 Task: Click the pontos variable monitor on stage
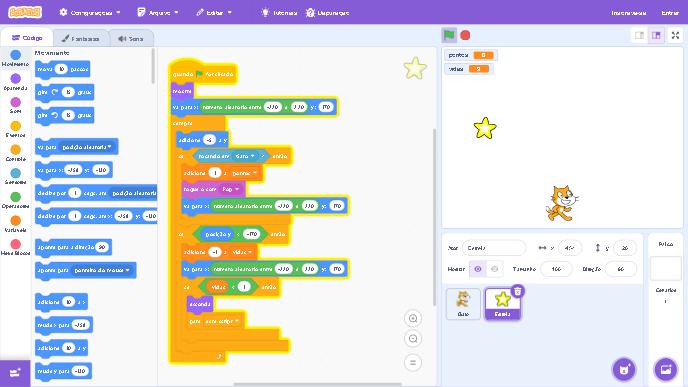[x=471, y=55]
